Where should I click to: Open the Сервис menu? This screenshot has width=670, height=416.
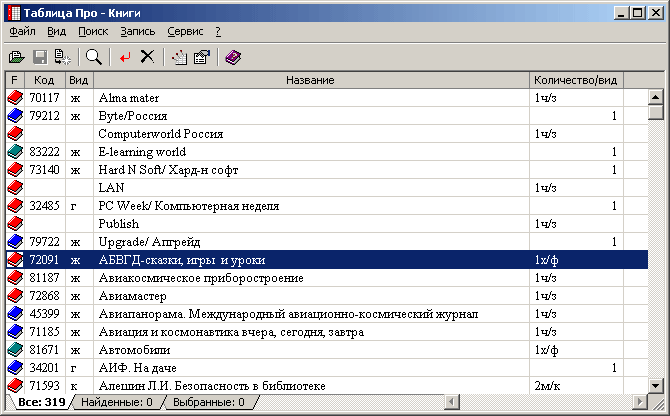tap(185, 32)
